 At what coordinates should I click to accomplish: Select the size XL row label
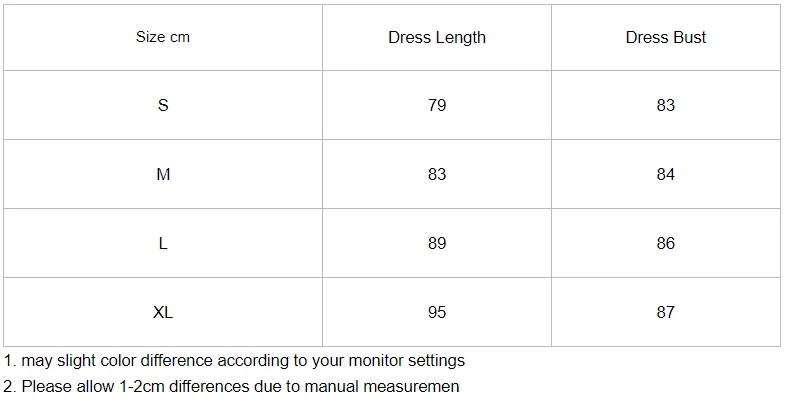coord(163,312)
